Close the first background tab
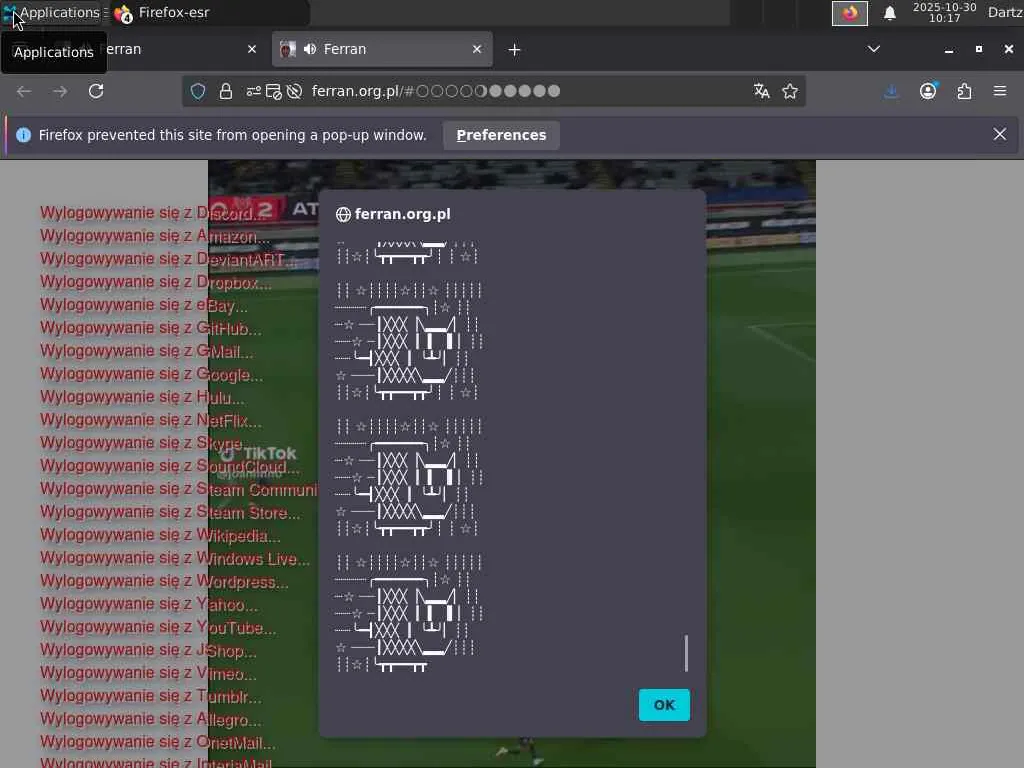 coord(252,50)
